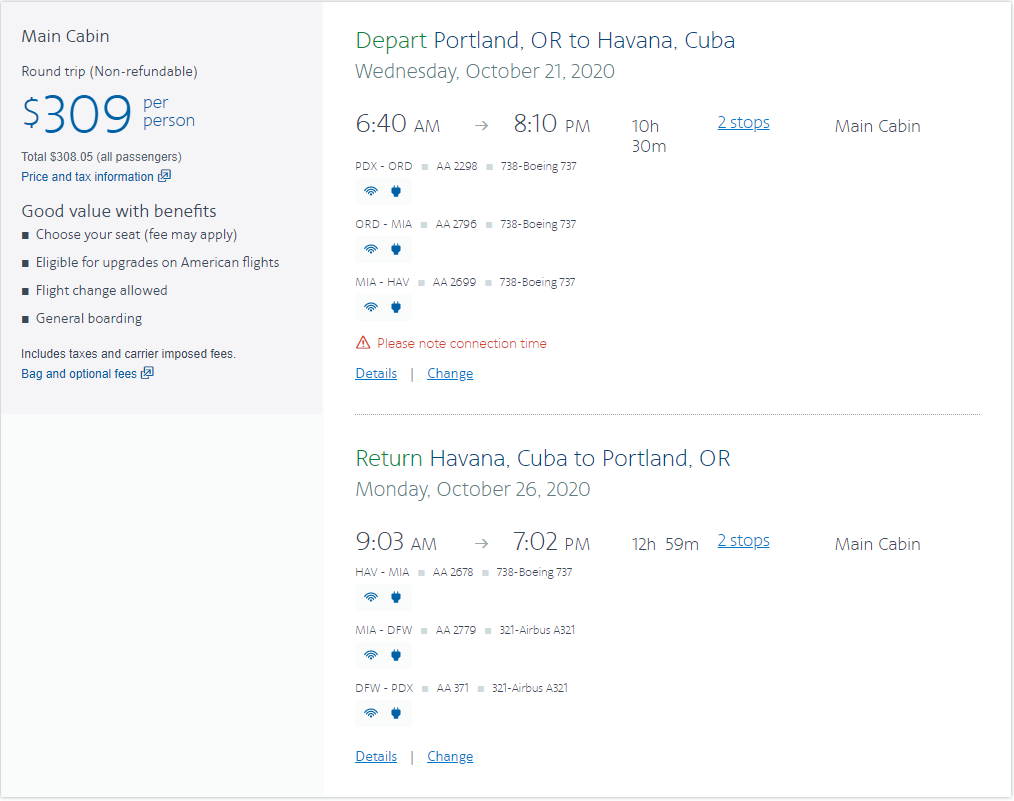Open 2 stops link for departing flight
1014x801 pixels.
click(x=744, y=122)
